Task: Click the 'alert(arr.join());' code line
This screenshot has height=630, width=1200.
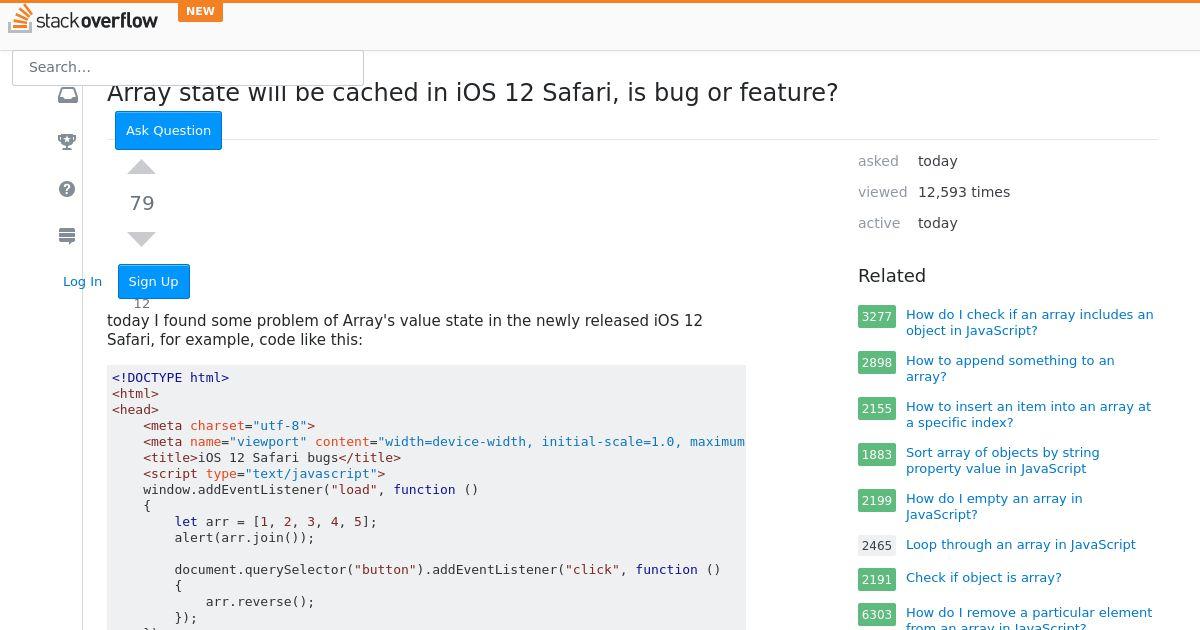Action: tap(244, 537)
